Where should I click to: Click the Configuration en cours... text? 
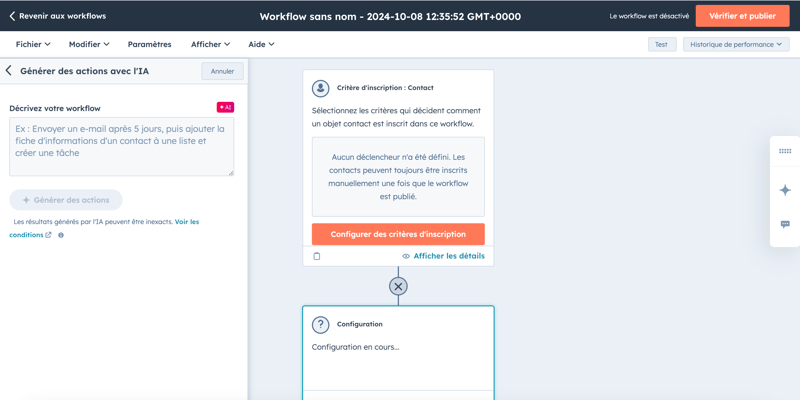pyautogui.click(x=356, y=347)
